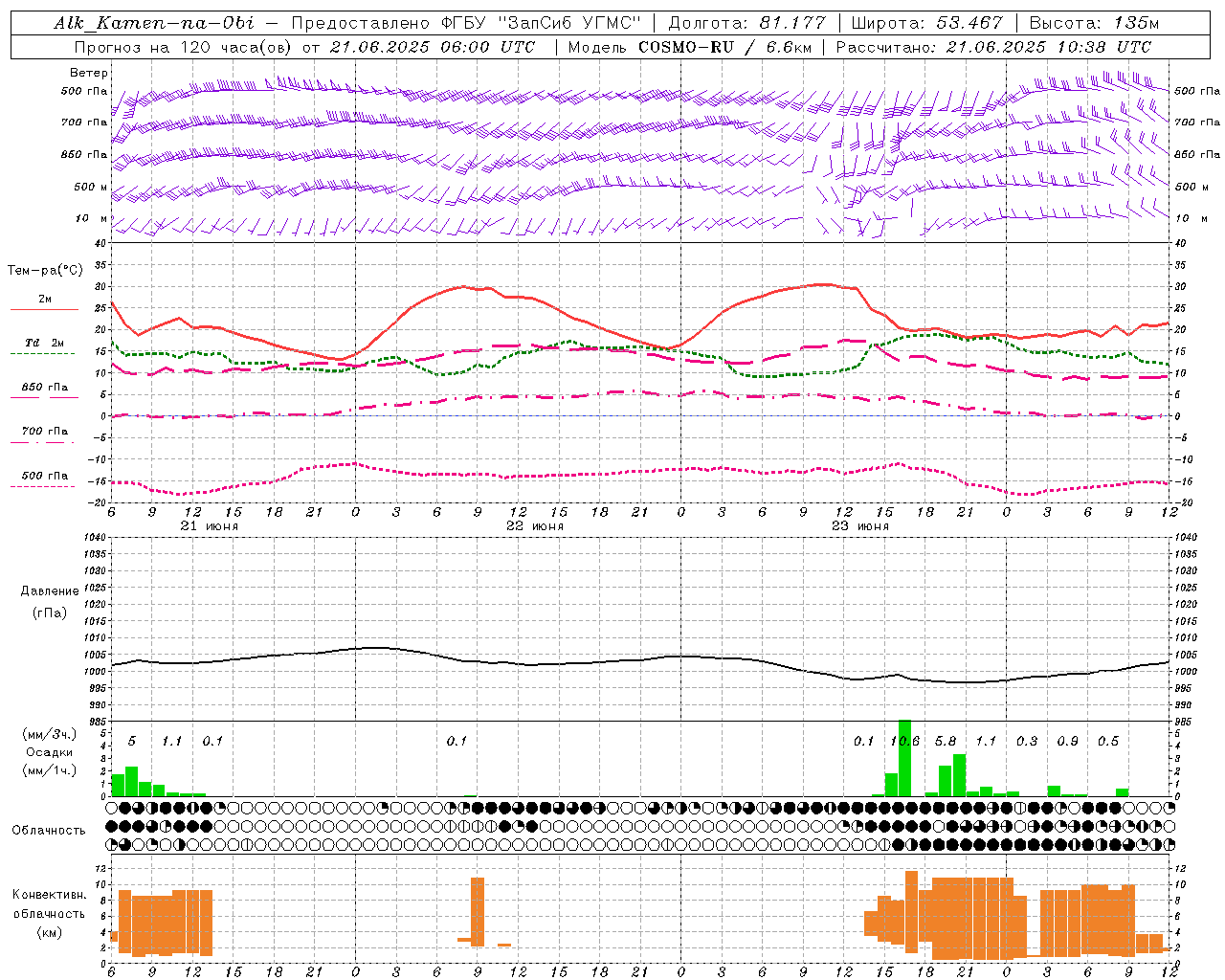Click the 0.9 precipitation total
The height and width of the screenshot is (980, 1225).
[1068, 742]
